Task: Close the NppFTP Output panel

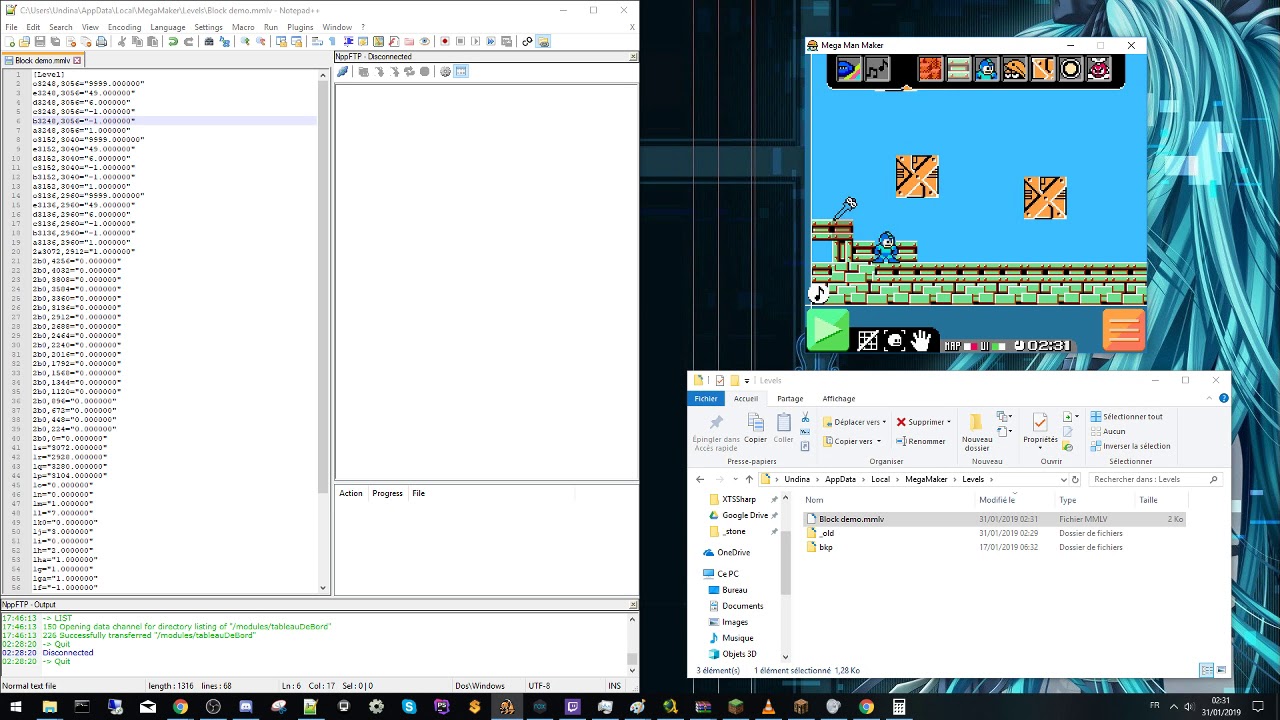Action: tap(633, 605)
